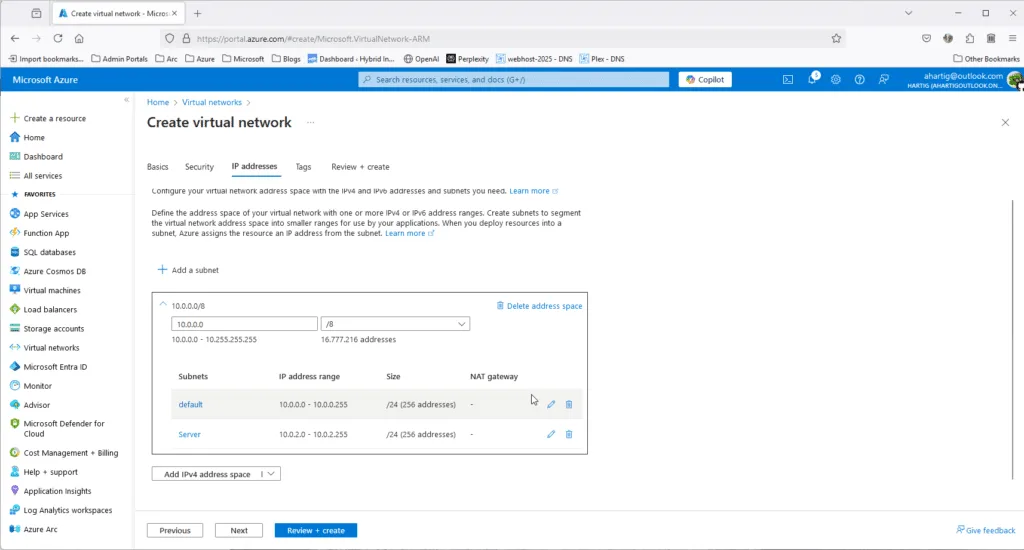1024x550 pixels.
Task: Open the All services menu item
Action: 42,176
